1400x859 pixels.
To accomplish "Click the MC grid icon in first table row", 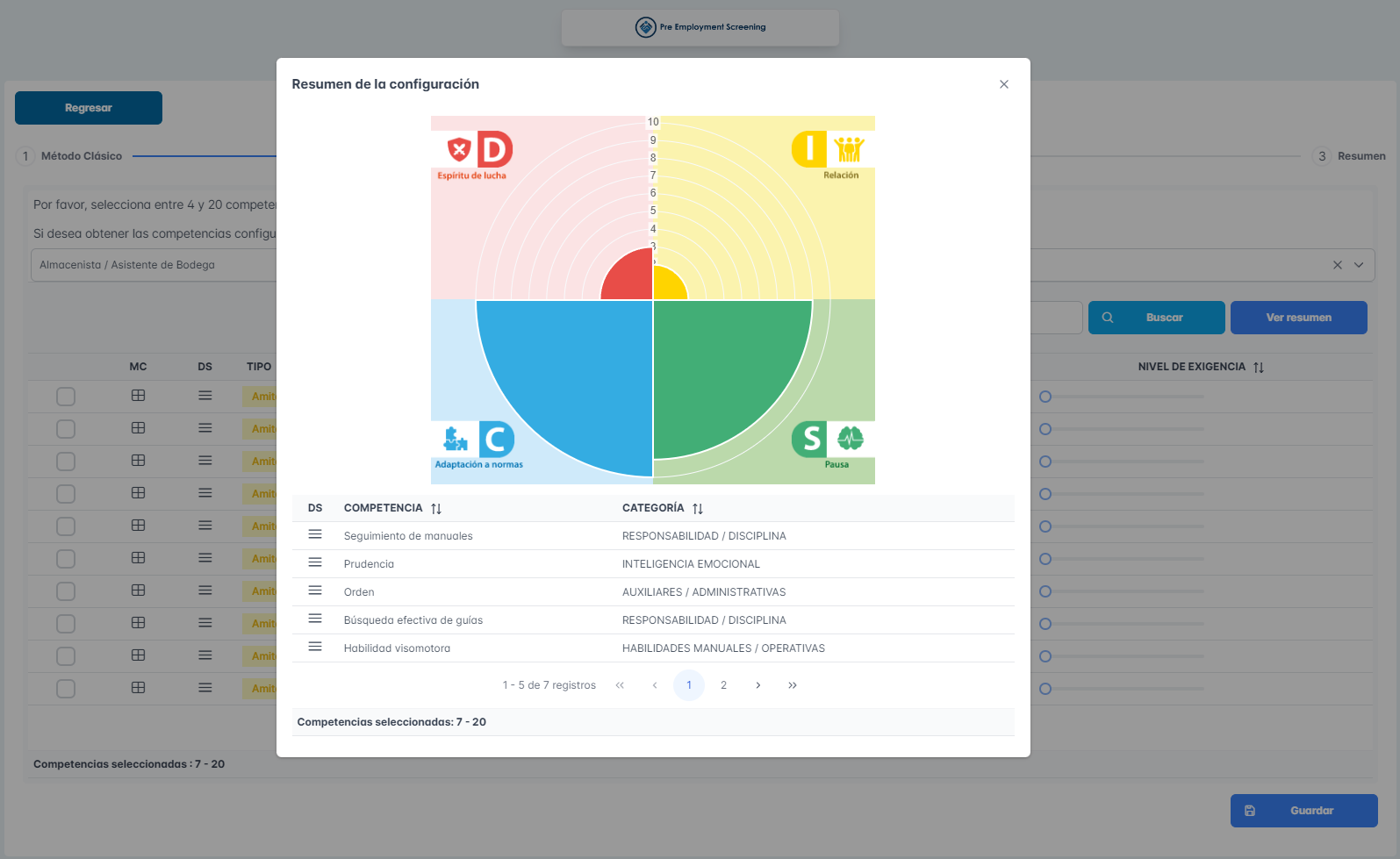I will point(138,396).
